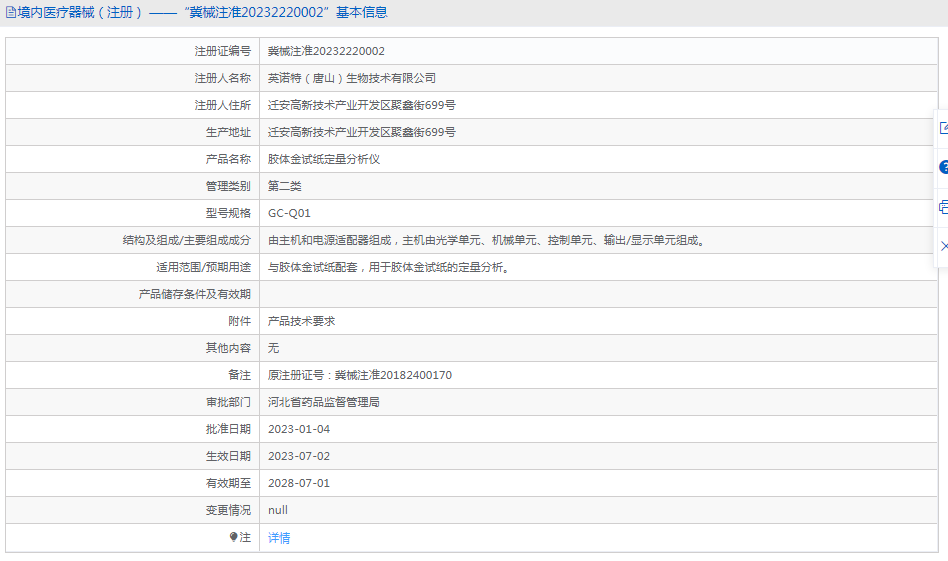Click approving department 河北省药品监督管理局
The image size is (948, 561).
point(323,402)
